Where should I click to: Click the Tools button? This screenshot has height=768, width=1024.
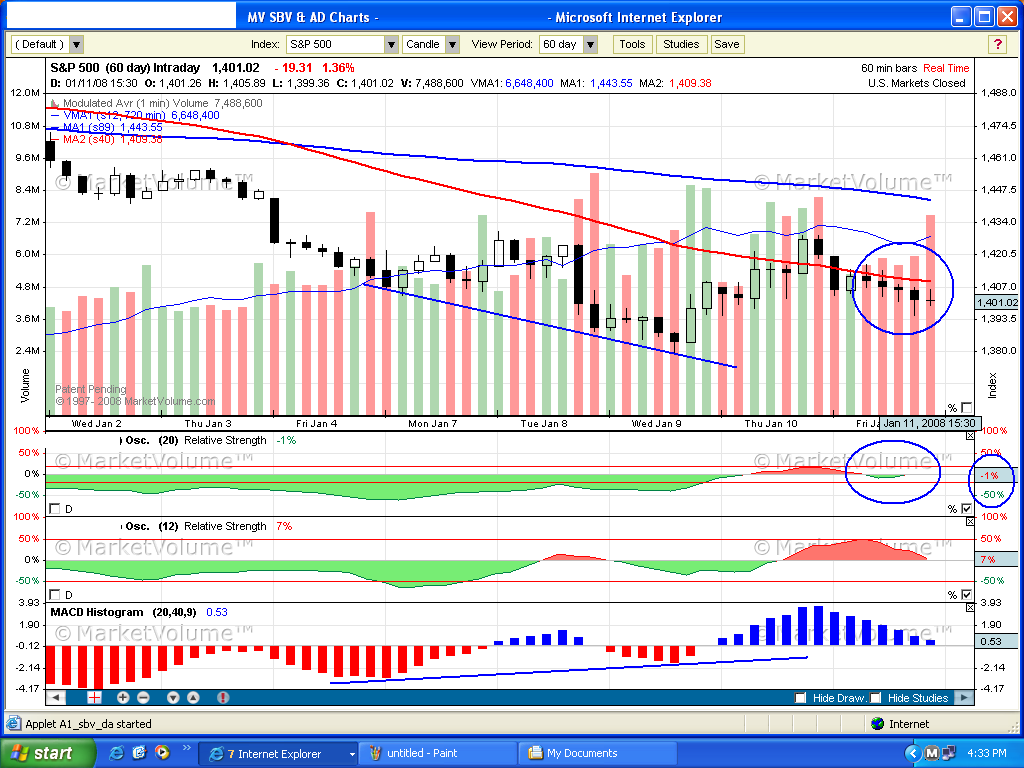632,44
